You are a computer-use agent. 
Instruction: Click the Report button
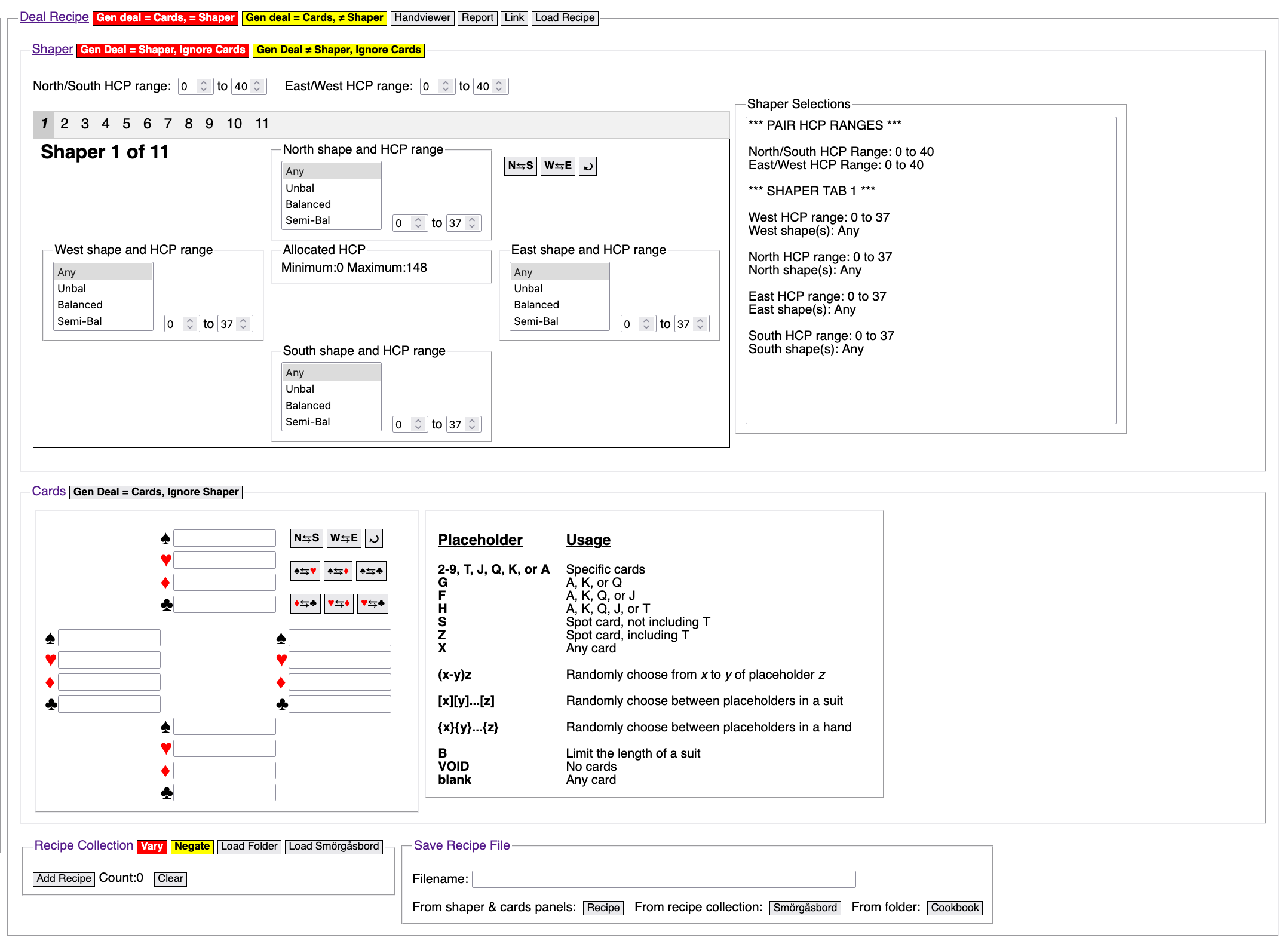pos(477,18)
